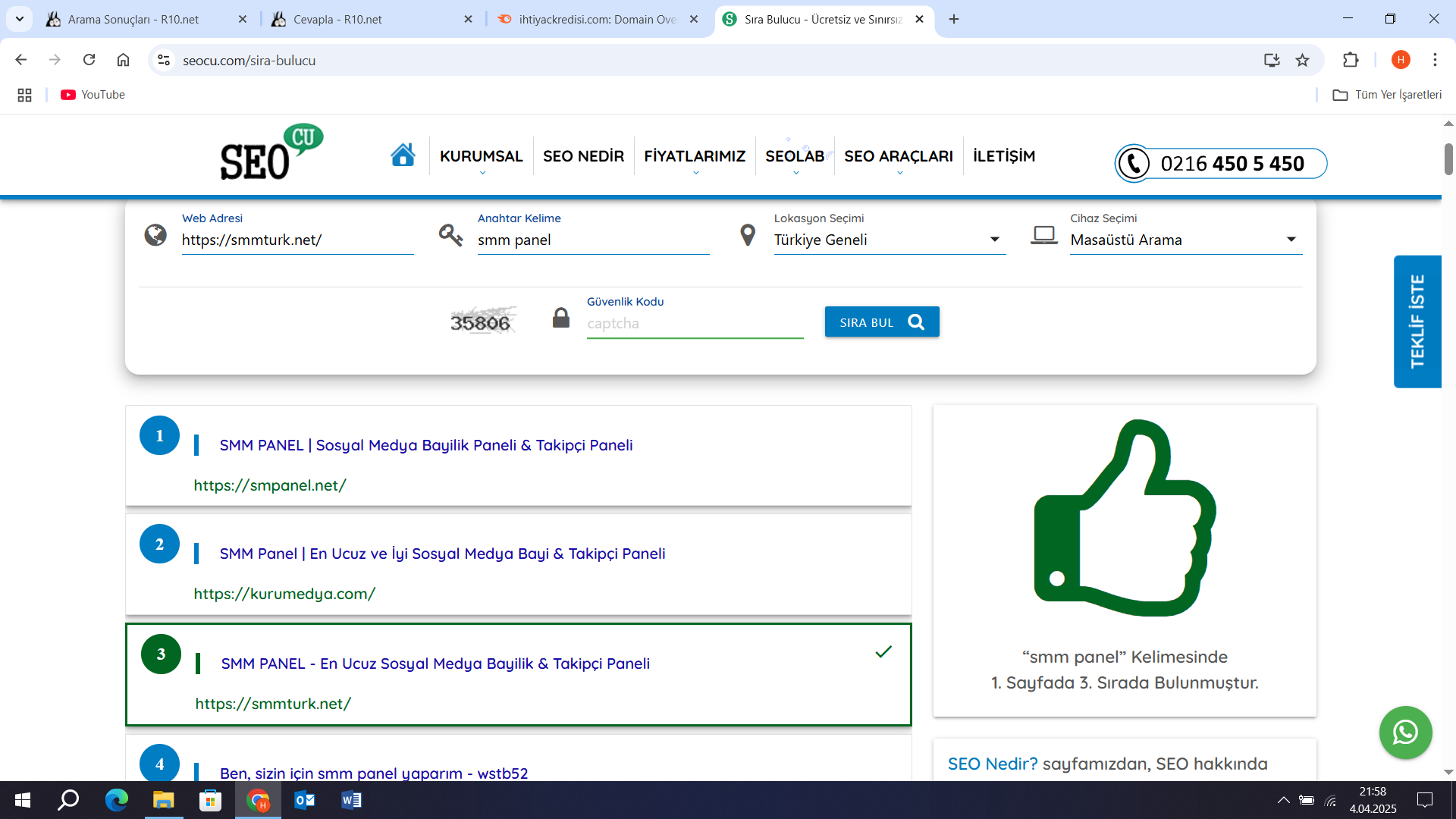Open https://smmturk.net/ result link
This screenshot has height=819, width=1456.
(x=273, y=704)
